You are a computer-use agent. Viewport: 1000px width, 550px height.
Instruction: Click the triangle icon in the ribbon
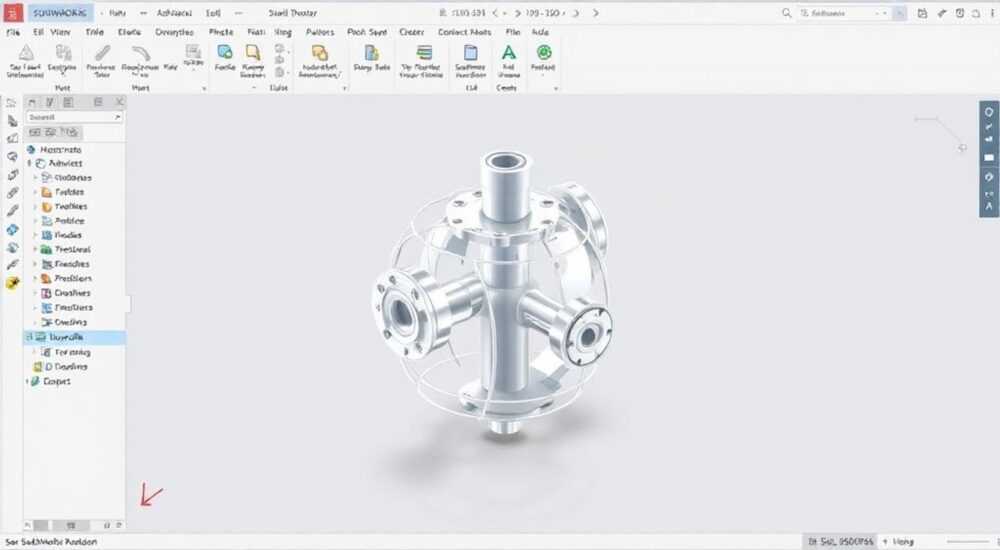[26, 52]
